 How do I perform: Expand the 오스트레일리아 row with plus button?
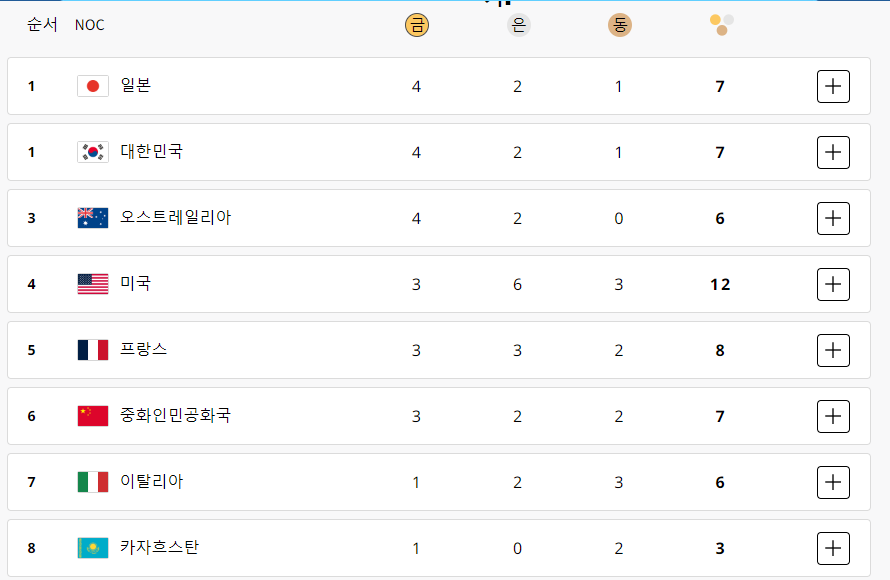833,218
